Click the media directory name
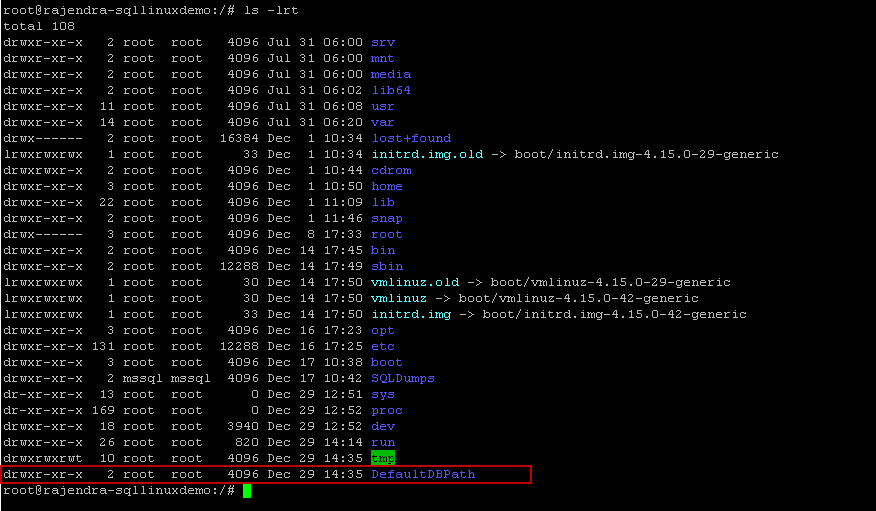 pos(391,74)
